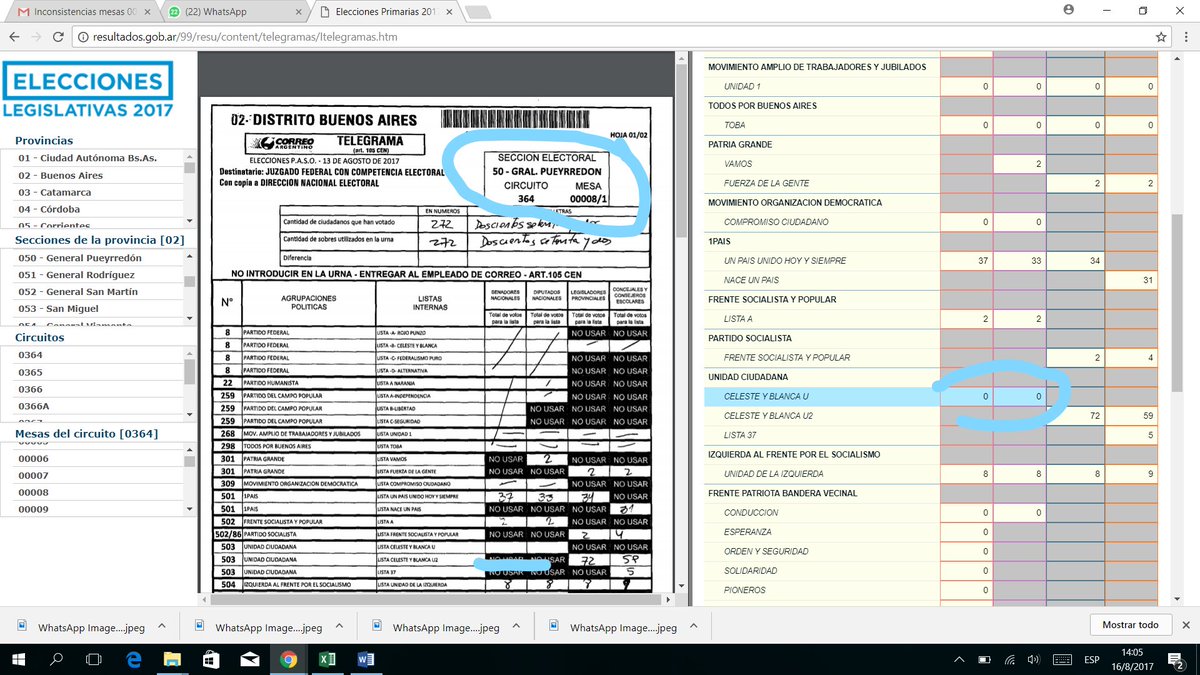
Task: Expand options for the leftmost WhatsApp Image download
Action: click(161, 626)
